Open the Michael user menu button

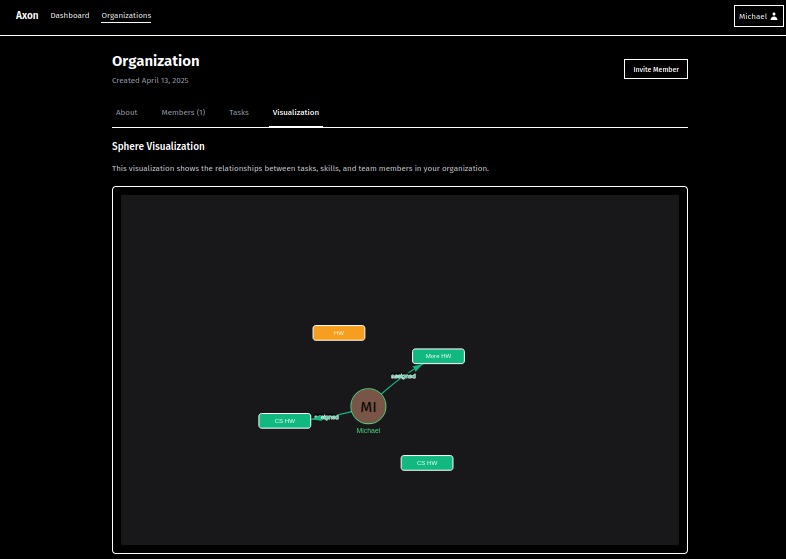(758, 16)
